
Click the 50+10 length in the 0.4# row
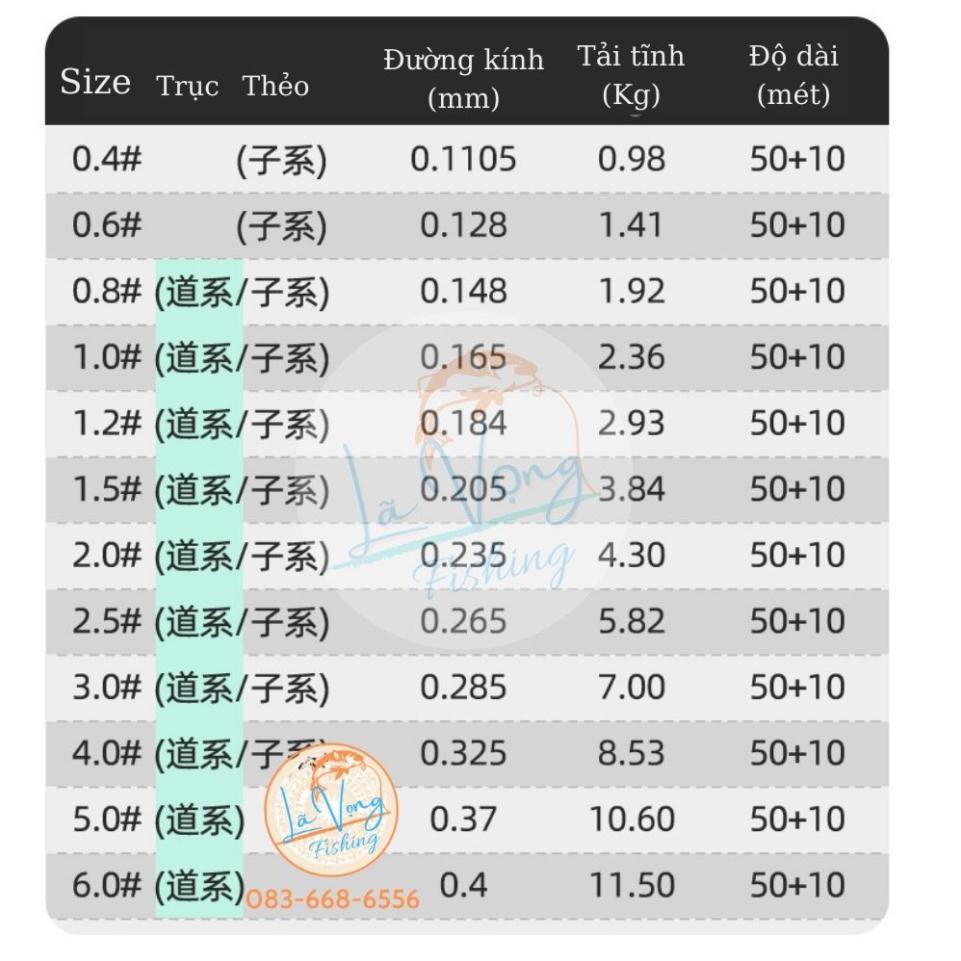(x=797, y=159)
